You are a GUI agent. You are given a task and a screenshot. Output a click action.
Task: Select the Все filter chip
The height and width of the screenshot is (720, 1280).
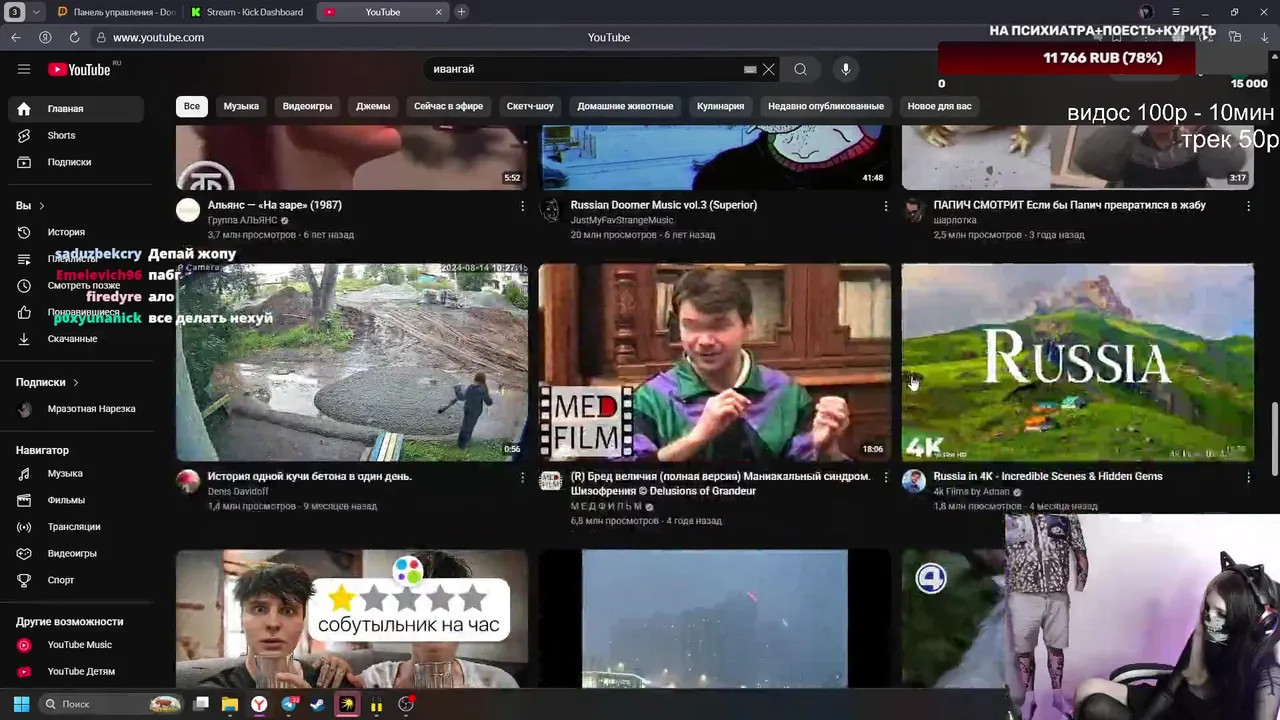tap(191, 106)
